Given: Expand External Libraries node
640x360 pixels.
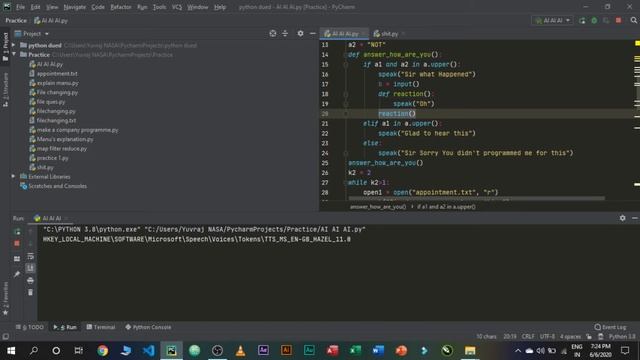Looking at the screenshot, I should point(13,176).
